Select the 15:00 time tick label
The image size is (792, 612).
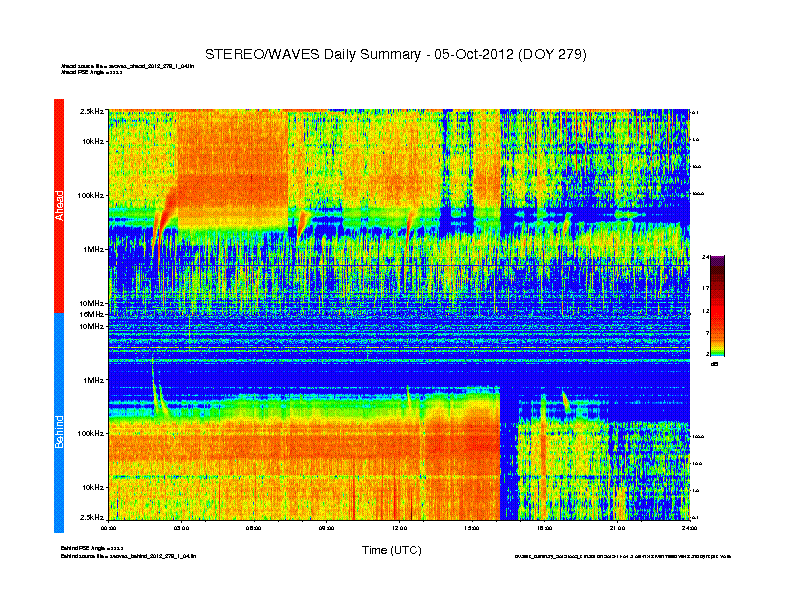tap(472, 527)
